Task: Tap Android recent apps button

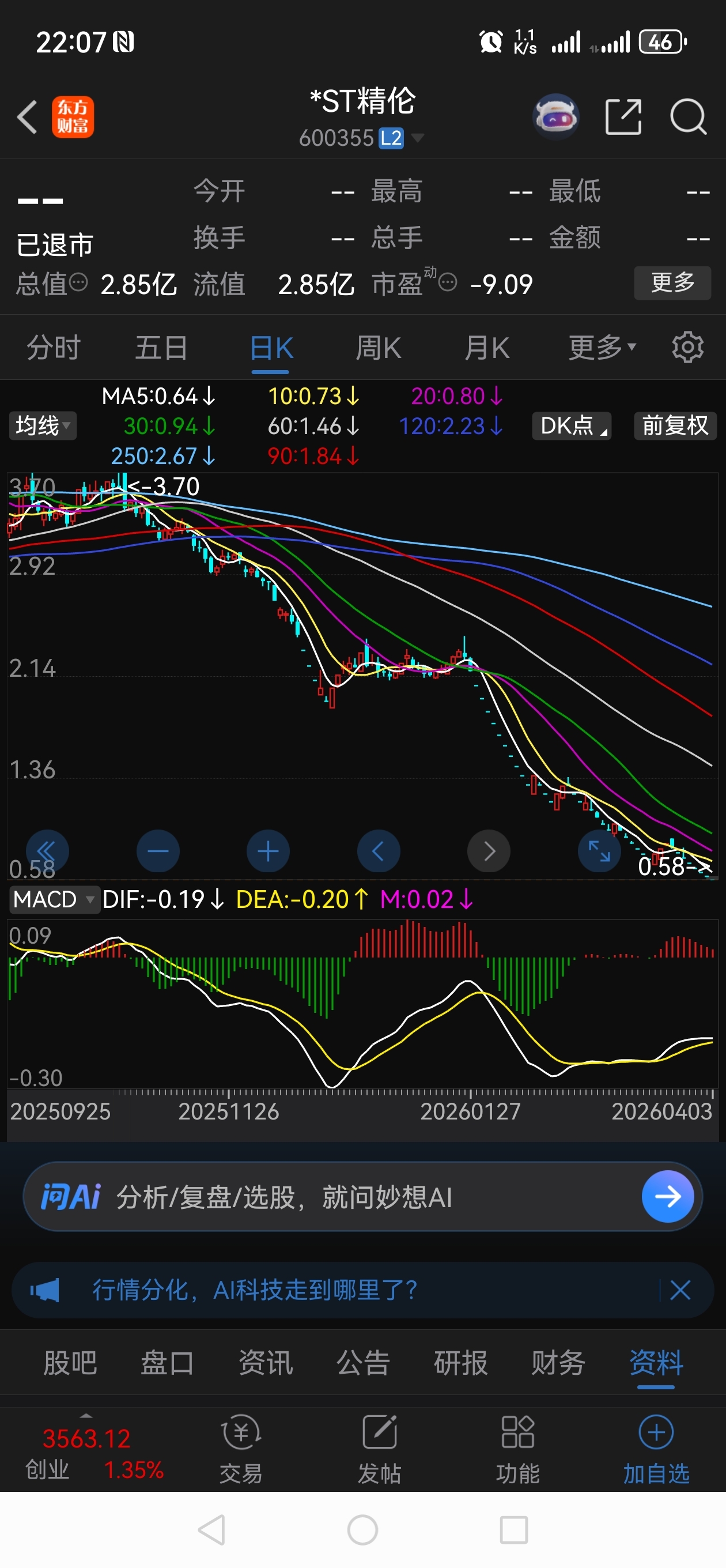Action: [513, 1529]
